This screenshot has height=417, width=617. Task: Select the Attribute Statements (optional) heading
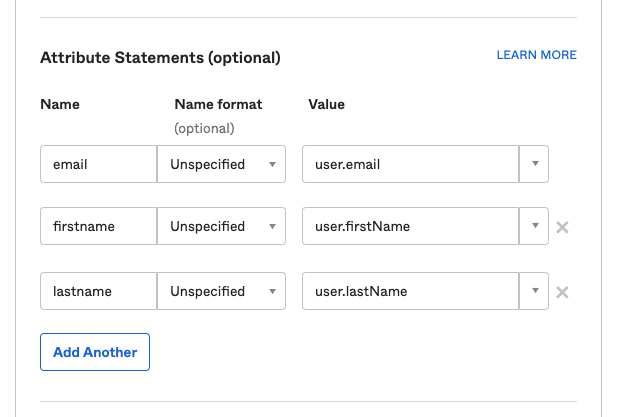(x=160, y=58)
